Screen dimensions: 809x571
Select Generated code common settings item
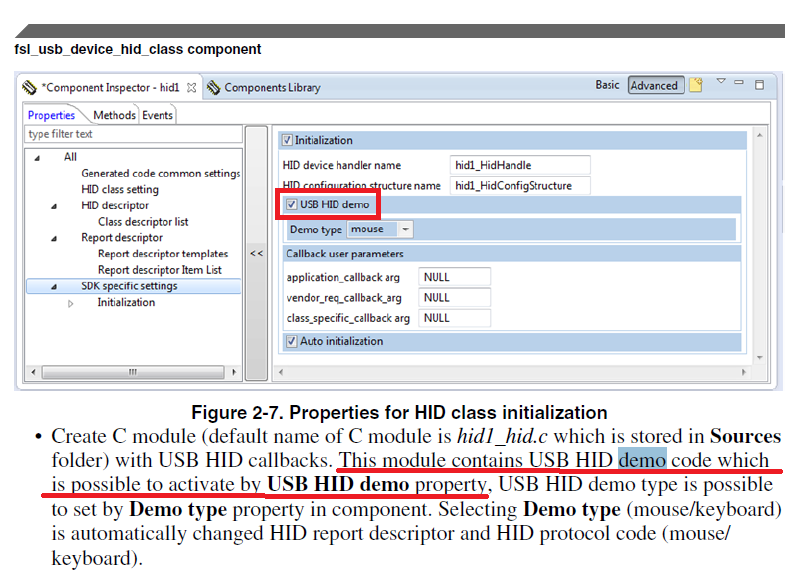click(160, 173)
